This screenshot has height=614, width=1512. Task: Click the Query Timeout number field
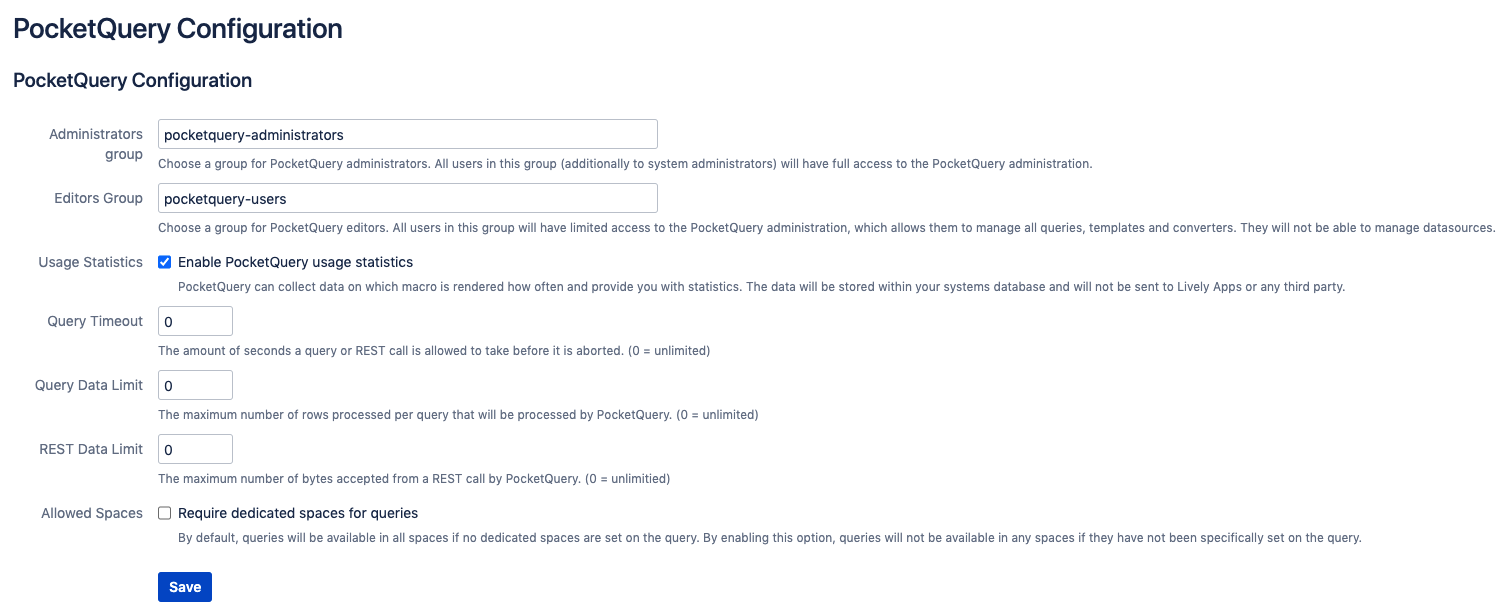click(195, 321)
